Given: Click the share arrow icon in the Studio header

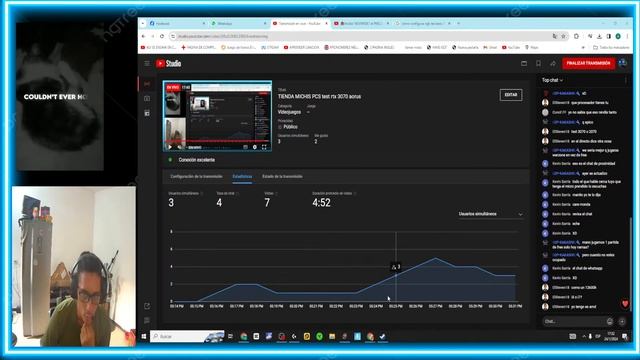Looking at the screenshot, I should pos(553,64).
